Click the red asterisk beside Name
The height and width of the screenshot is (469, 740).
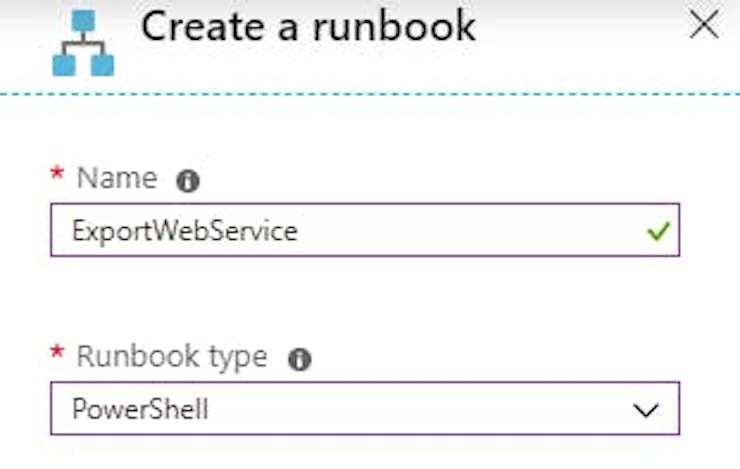pyautogui.click(x=57, y=173)
